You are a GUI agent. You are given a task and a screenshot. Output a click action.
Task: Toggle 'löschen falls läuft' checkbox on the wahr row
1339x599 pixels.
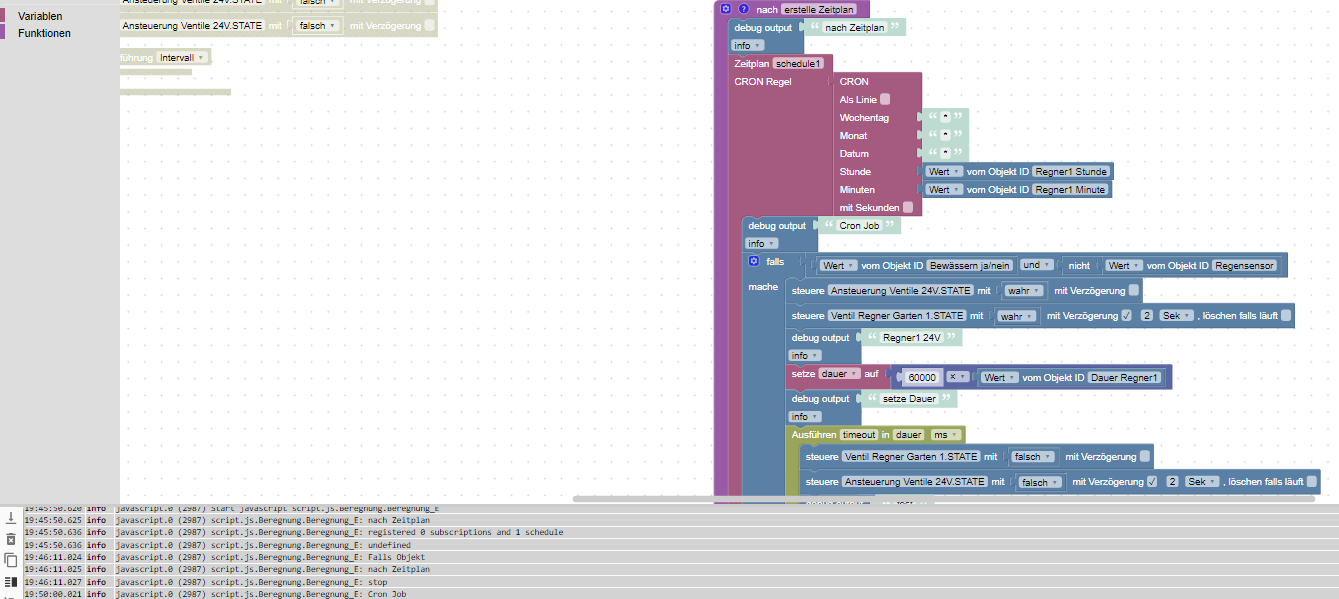coord(1286,316)
